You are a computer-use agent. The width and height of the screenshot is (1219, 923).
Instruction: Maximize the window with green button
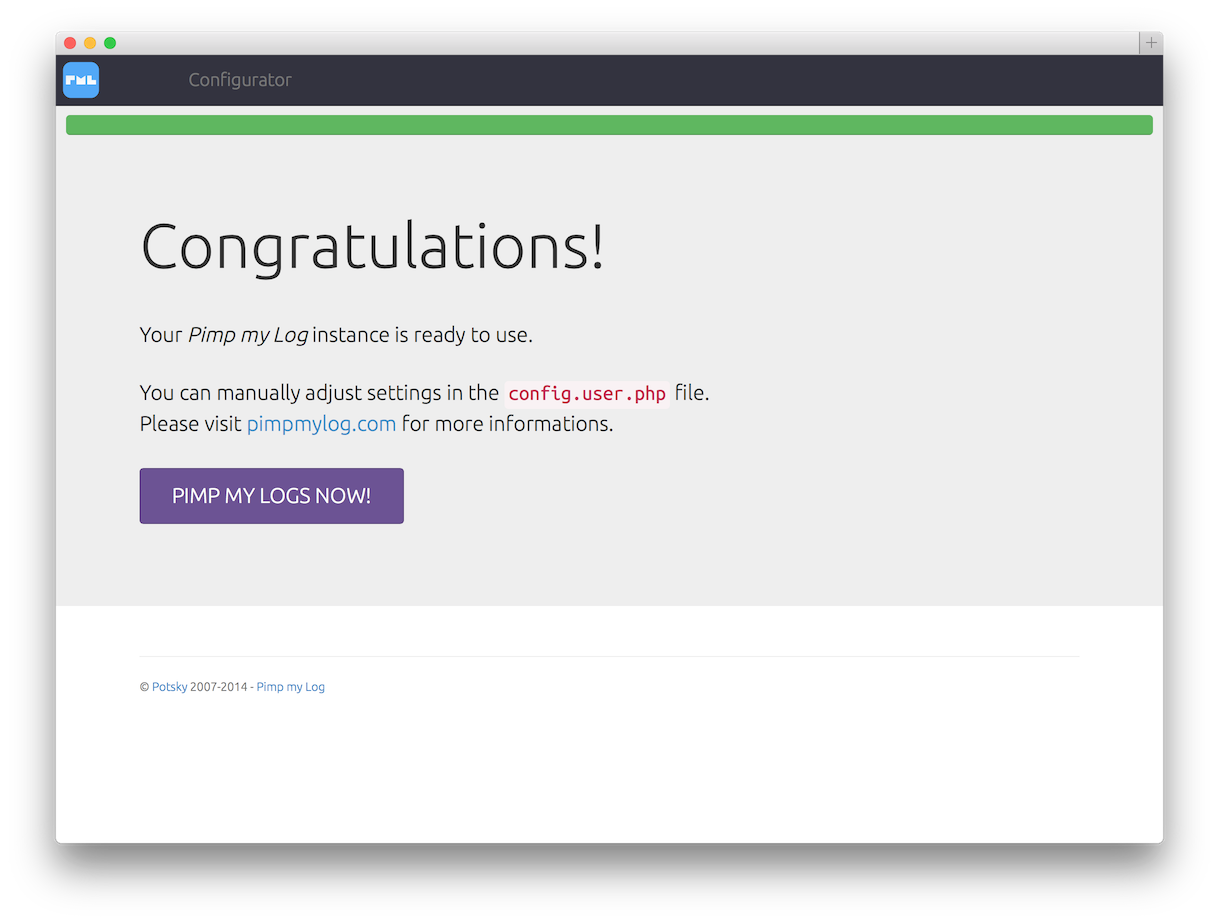click(110, 43)
